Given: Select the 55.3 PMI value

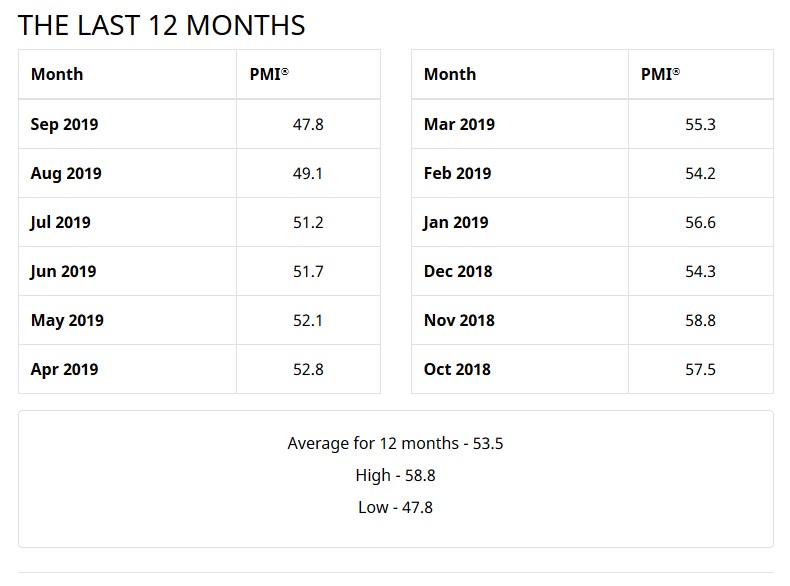Looking at the screenshot, I should tap(701, 124).
